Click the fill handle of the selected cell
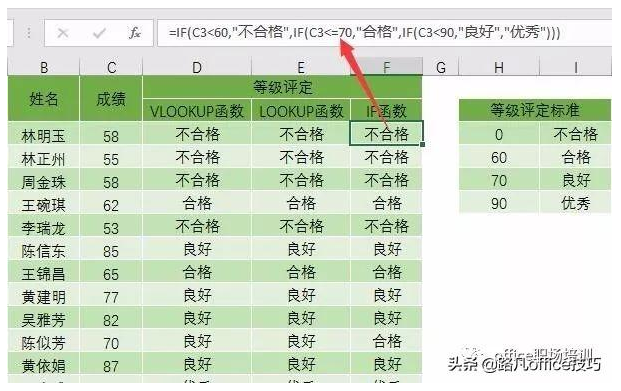This screenshot has height=391, width=621. (423, 145)
